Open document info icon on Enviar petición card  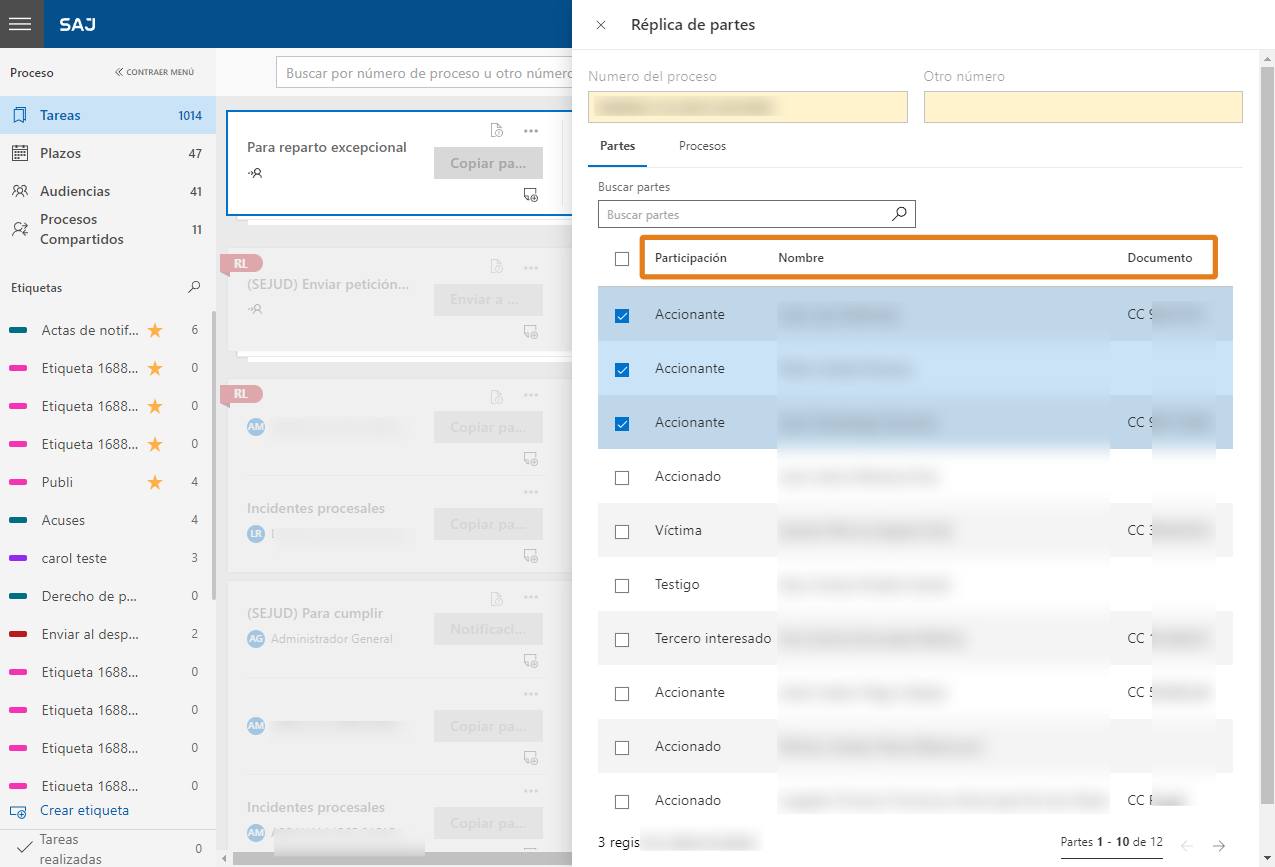[x=496, y=267]
